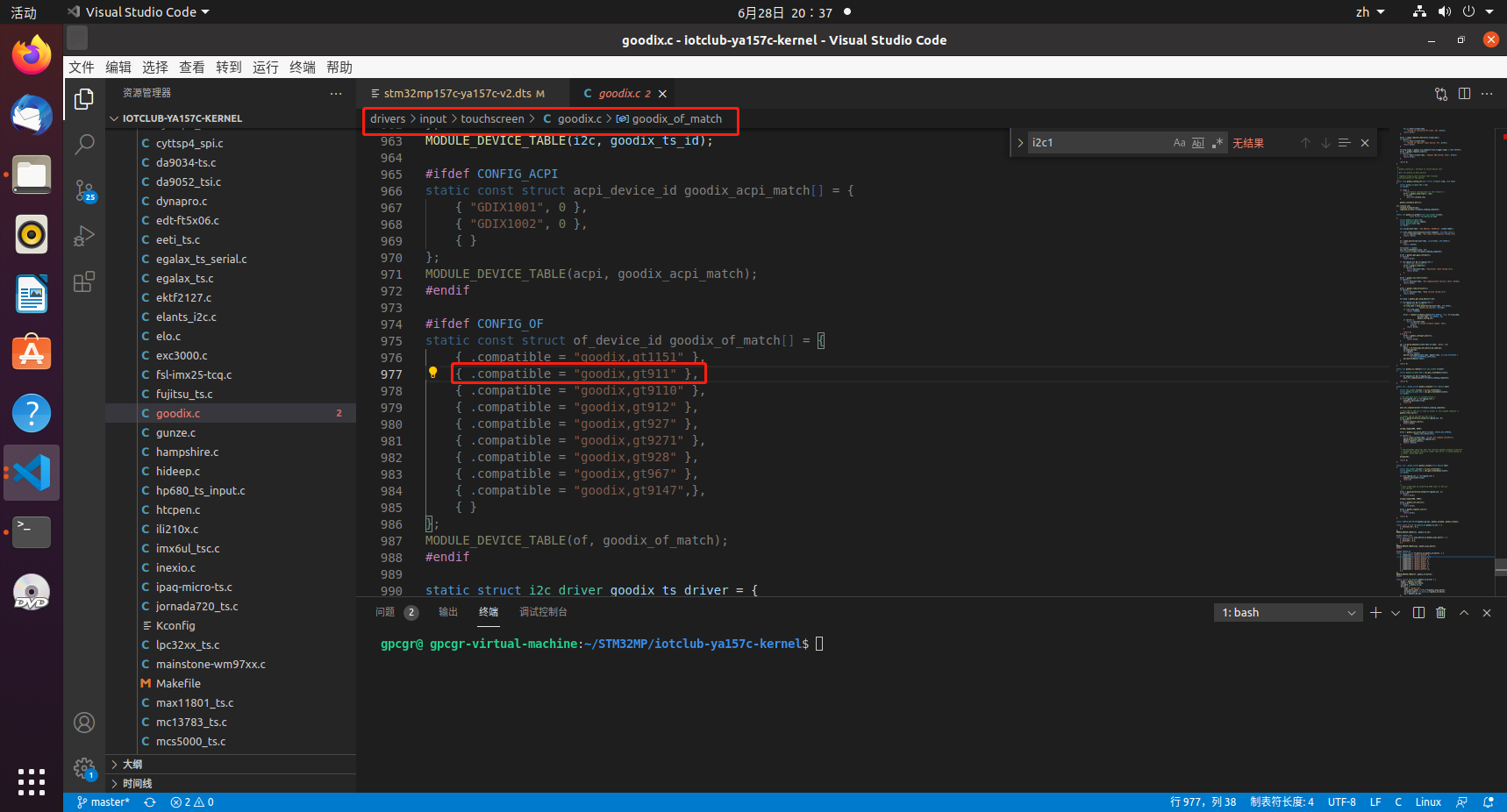
Task: Go to previous find match arrow
Action: 1305,143
